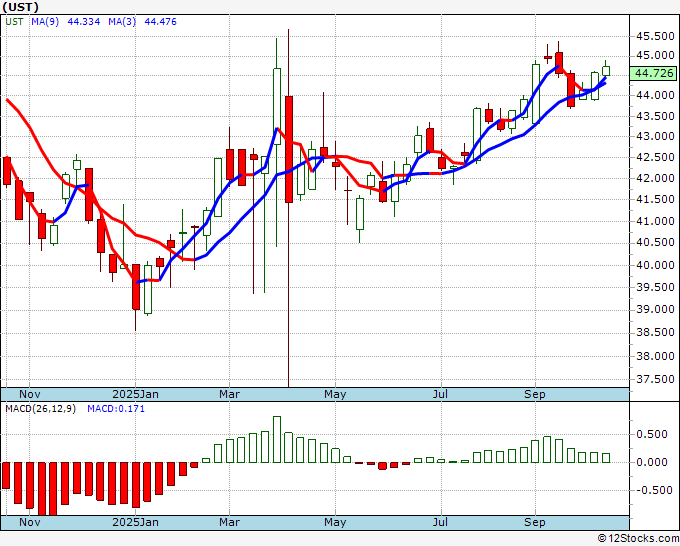Click May on the MACD panel time axis
Screen dimensions: 680x546
pyautogui.click(x=335, y=522)
